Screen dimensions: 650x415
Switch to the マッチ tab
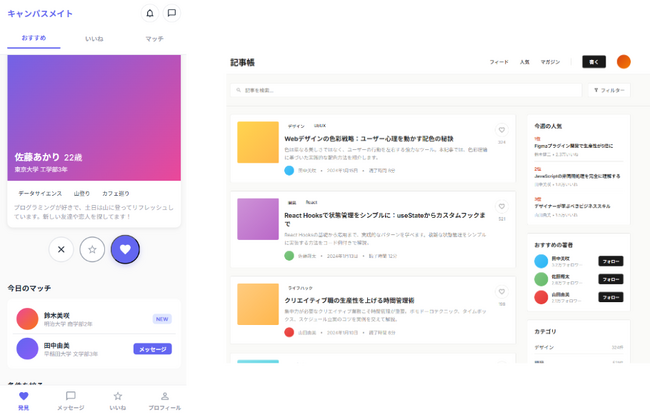[x=154, y=39]
